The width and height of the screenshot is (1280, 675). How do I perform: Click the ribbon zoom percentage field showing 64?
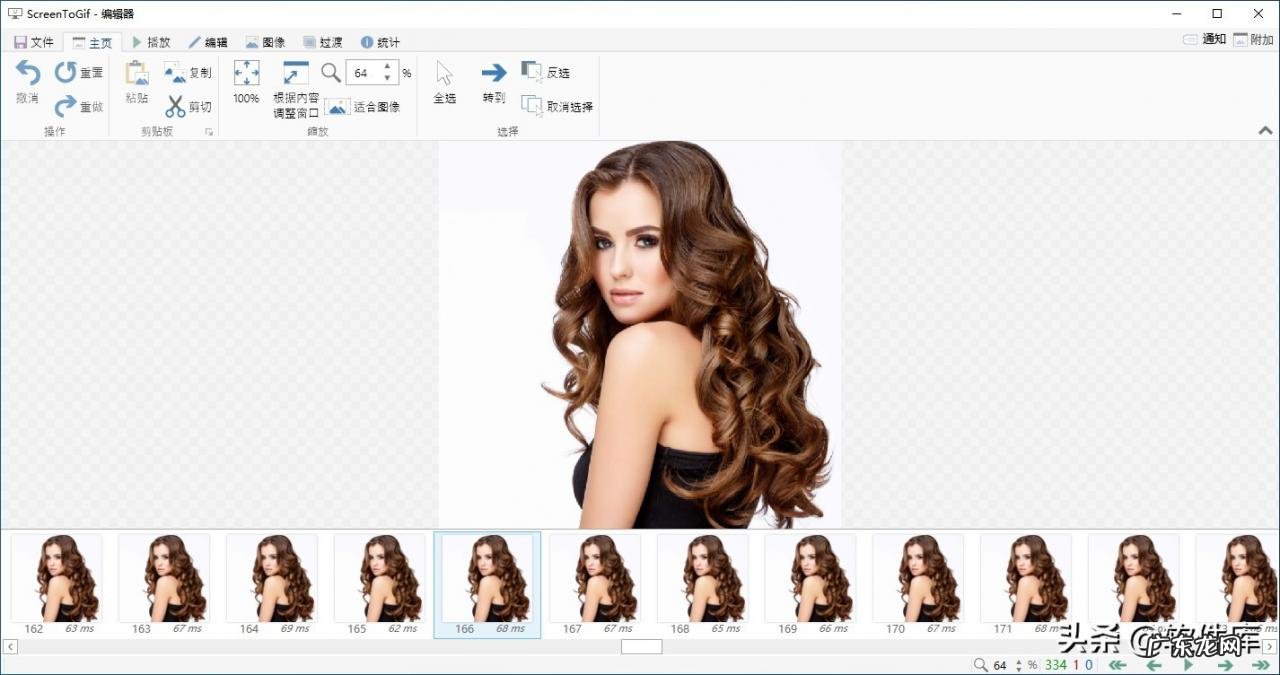(x=362, y=73)
